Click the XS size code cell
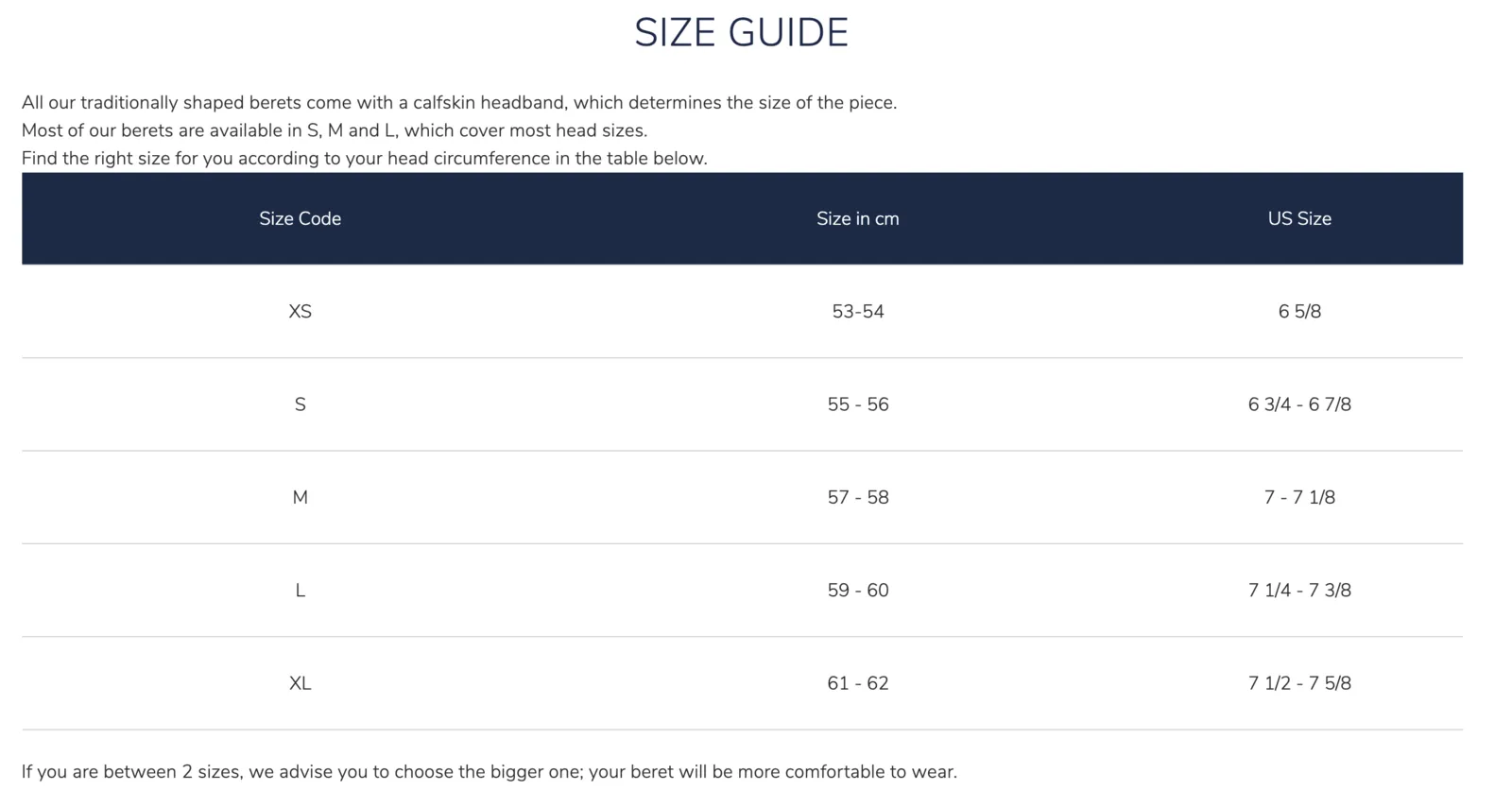 click(301, 312)
